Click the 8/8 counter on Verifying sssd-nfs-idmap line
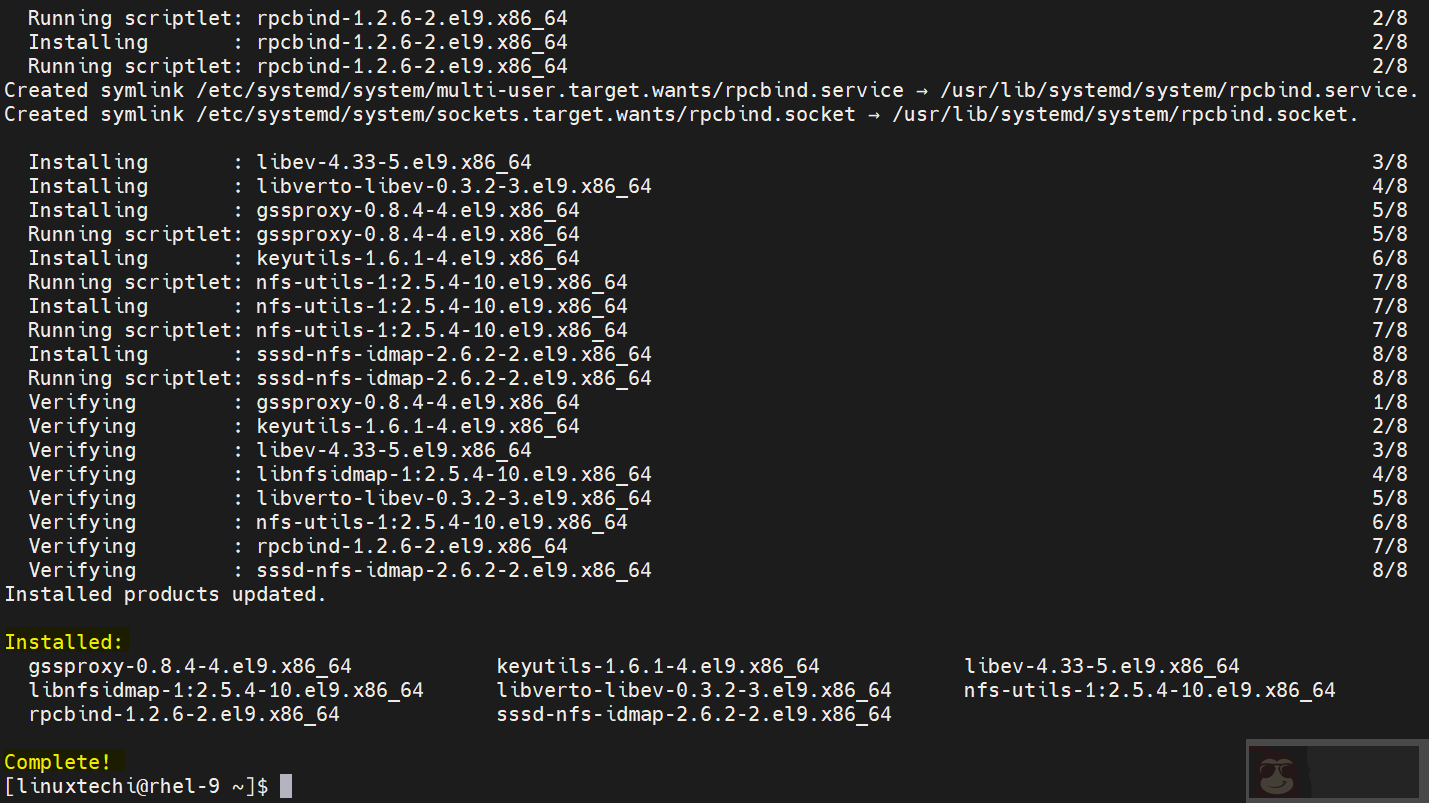The width and height of the screenshot is (1429, 803). (x=1390, y=570)
